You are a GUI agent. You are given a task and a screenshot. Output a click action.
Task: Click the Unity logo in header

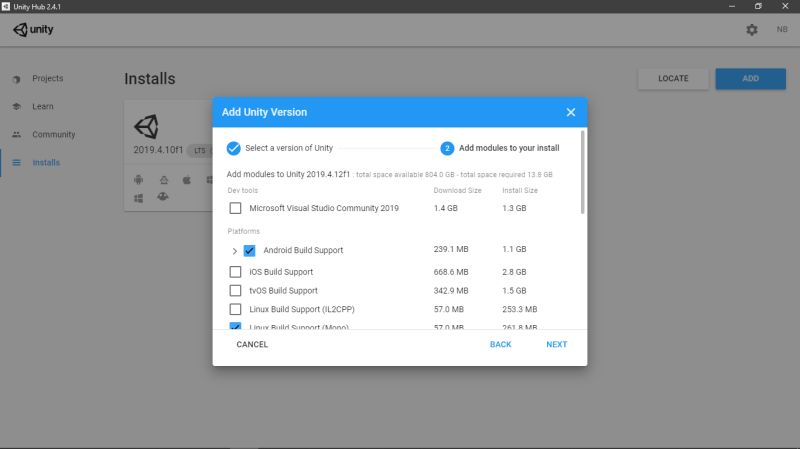[33, 30]
